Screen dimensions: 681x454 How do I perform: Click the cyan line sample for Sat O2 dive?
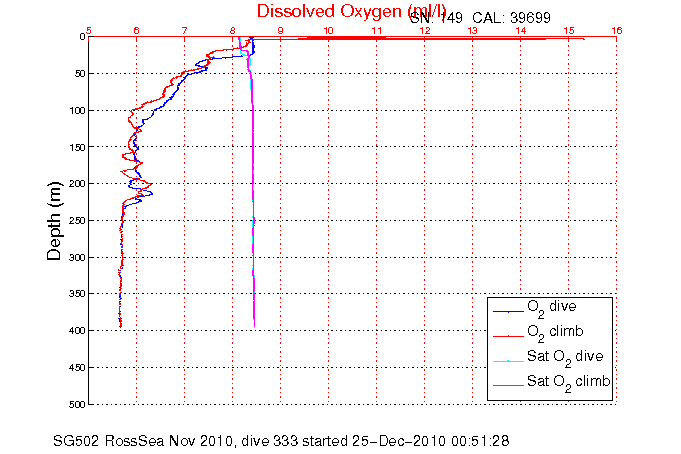click(x=509, y=361)
